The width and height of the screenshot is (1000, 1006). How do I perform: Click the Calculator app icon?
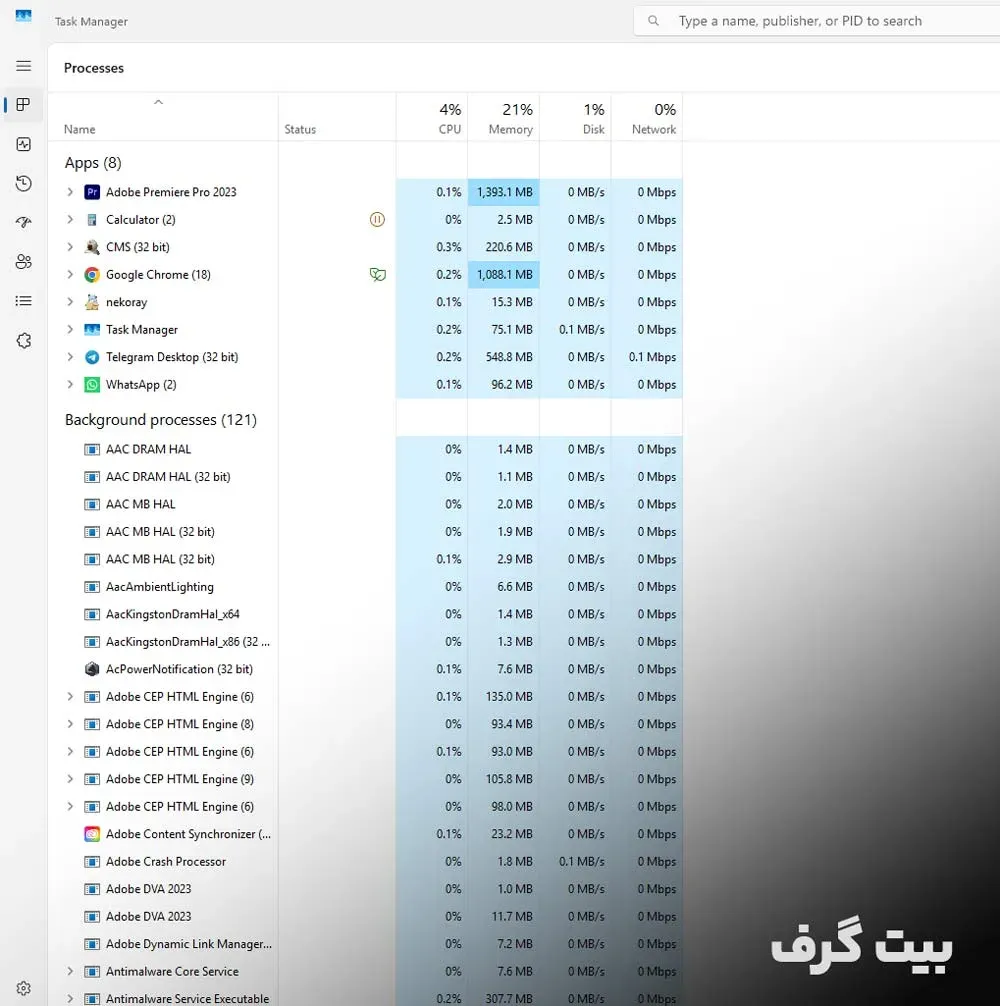[92, 219]
